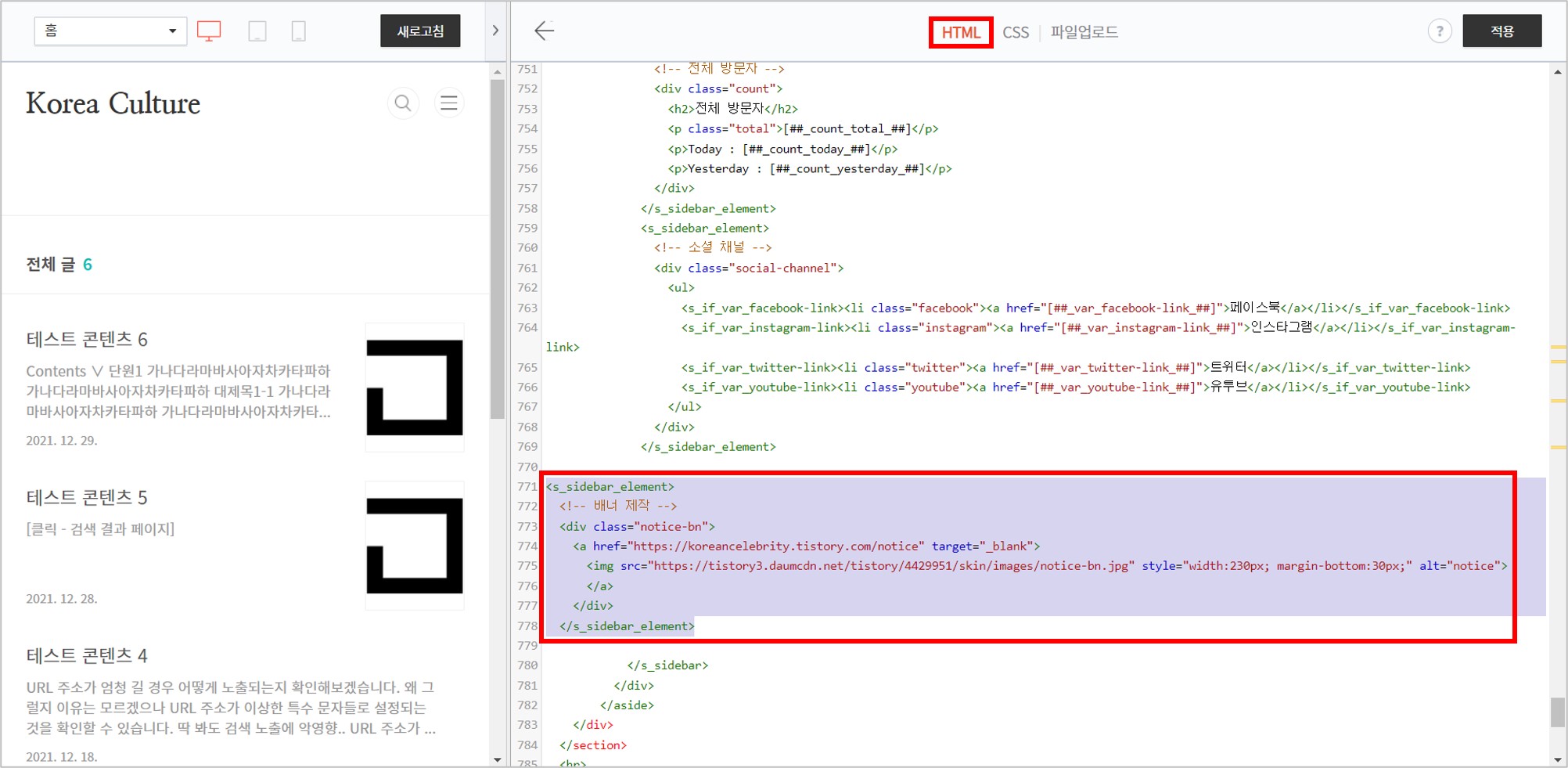Click koreancelebrity.tistory.com/notice href line
The width and height of the screenshot is (1568, 768).
(807, 546)
